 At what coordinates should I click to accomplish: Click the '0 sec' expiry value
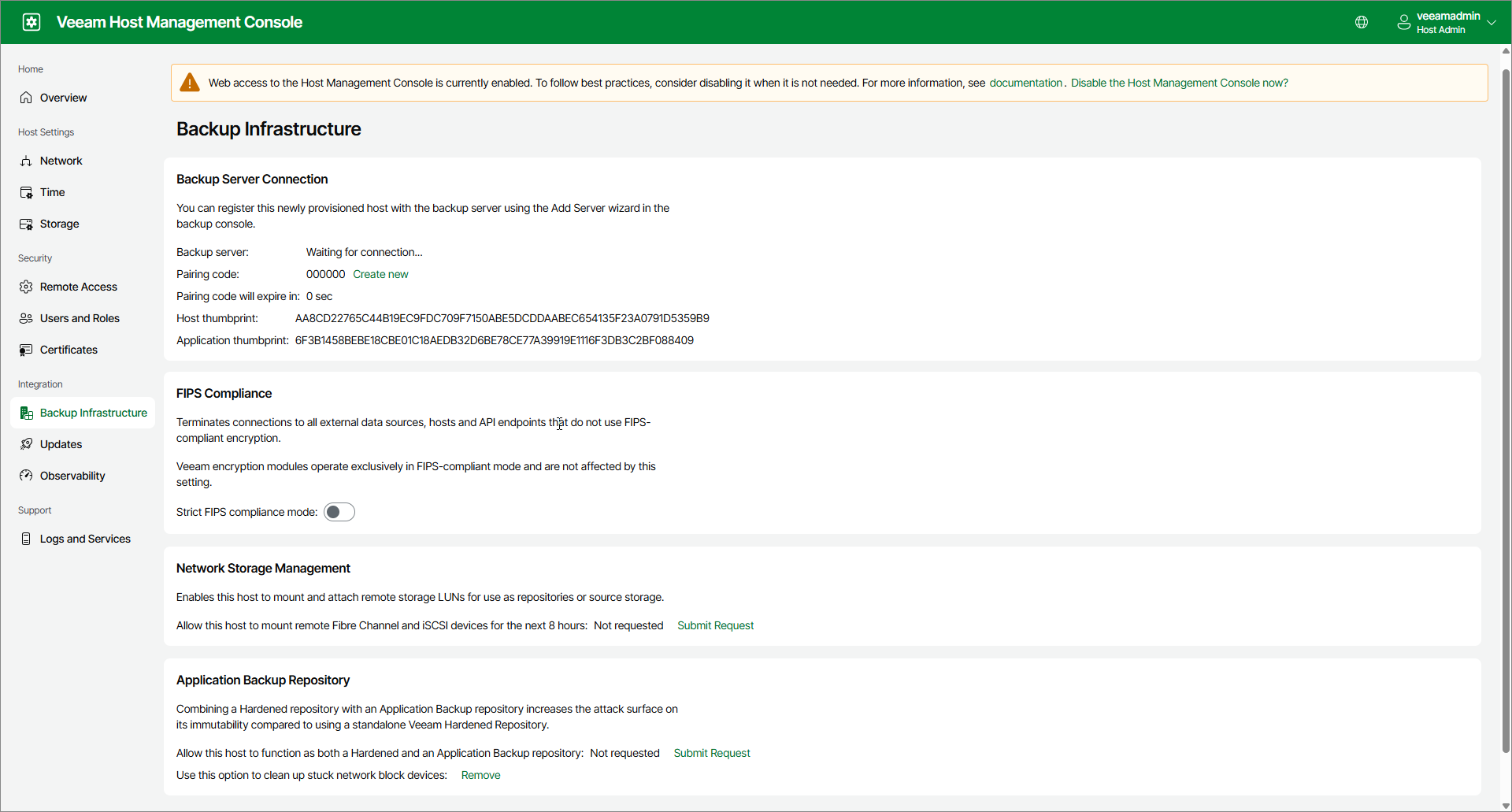click(319, 296)
